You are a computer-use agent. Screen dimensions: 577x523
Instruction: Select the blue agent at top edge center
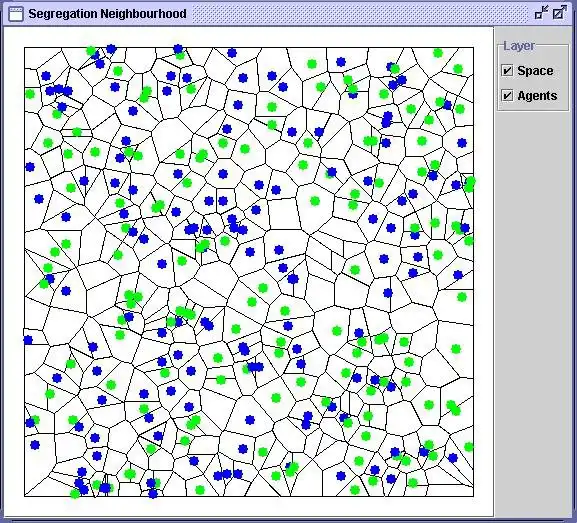click(231, 53)
